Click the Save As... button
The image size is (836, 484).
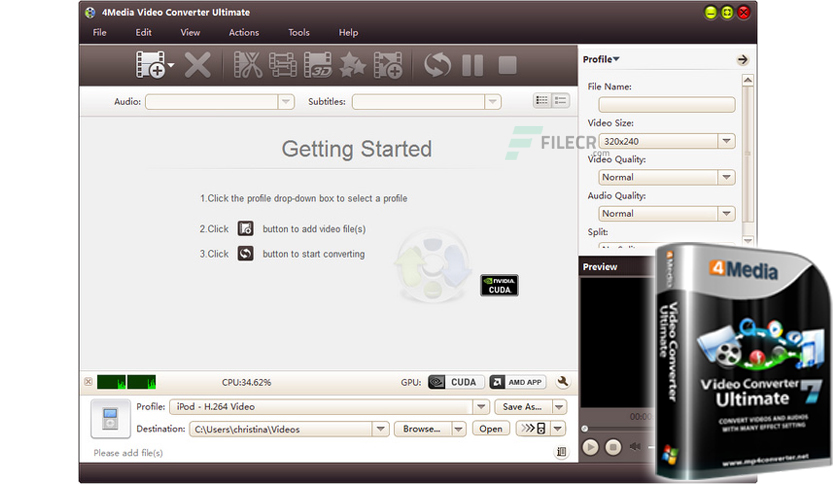(522, 407)
